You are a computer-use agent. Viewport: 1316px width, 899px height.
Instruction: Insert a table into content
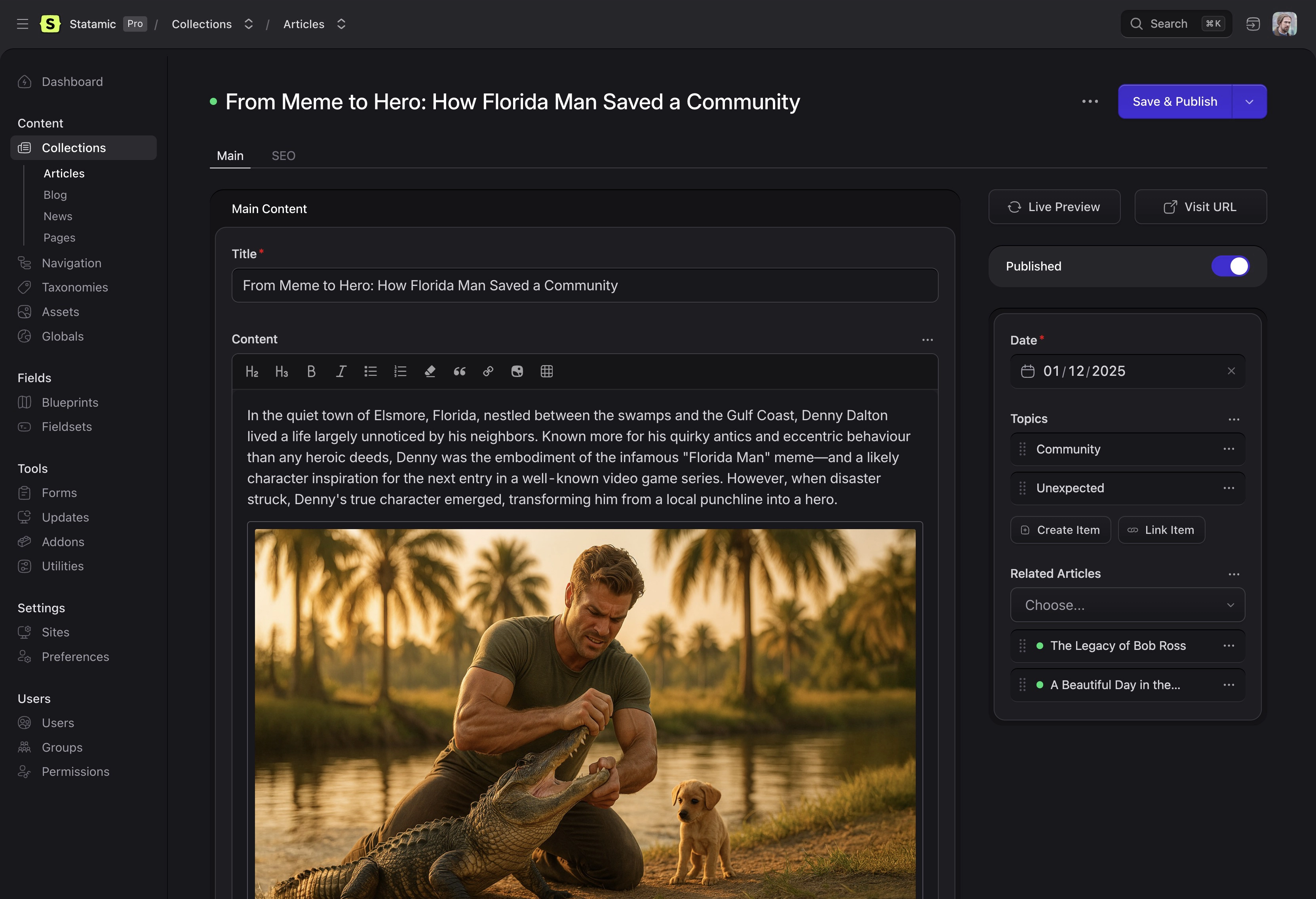tap(546, 371)
